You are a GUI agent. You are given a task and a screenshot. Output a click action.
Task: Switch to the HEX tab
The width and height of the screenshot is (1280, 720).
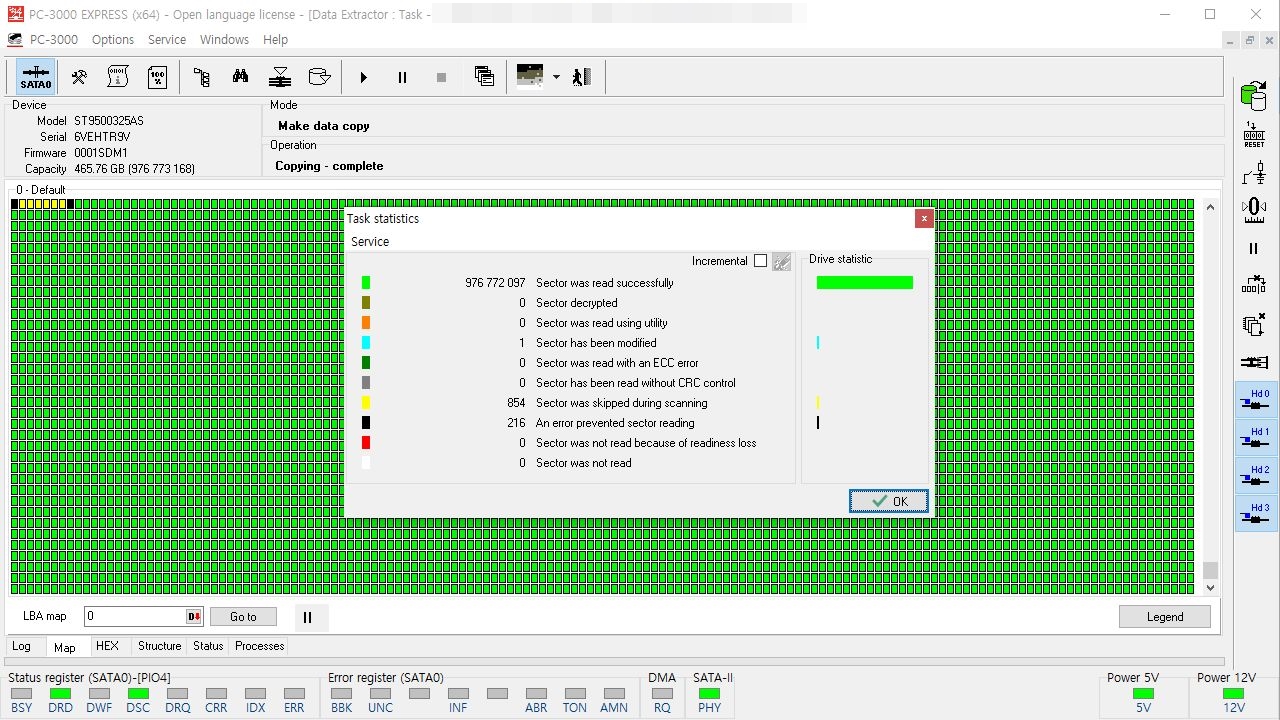107,646
